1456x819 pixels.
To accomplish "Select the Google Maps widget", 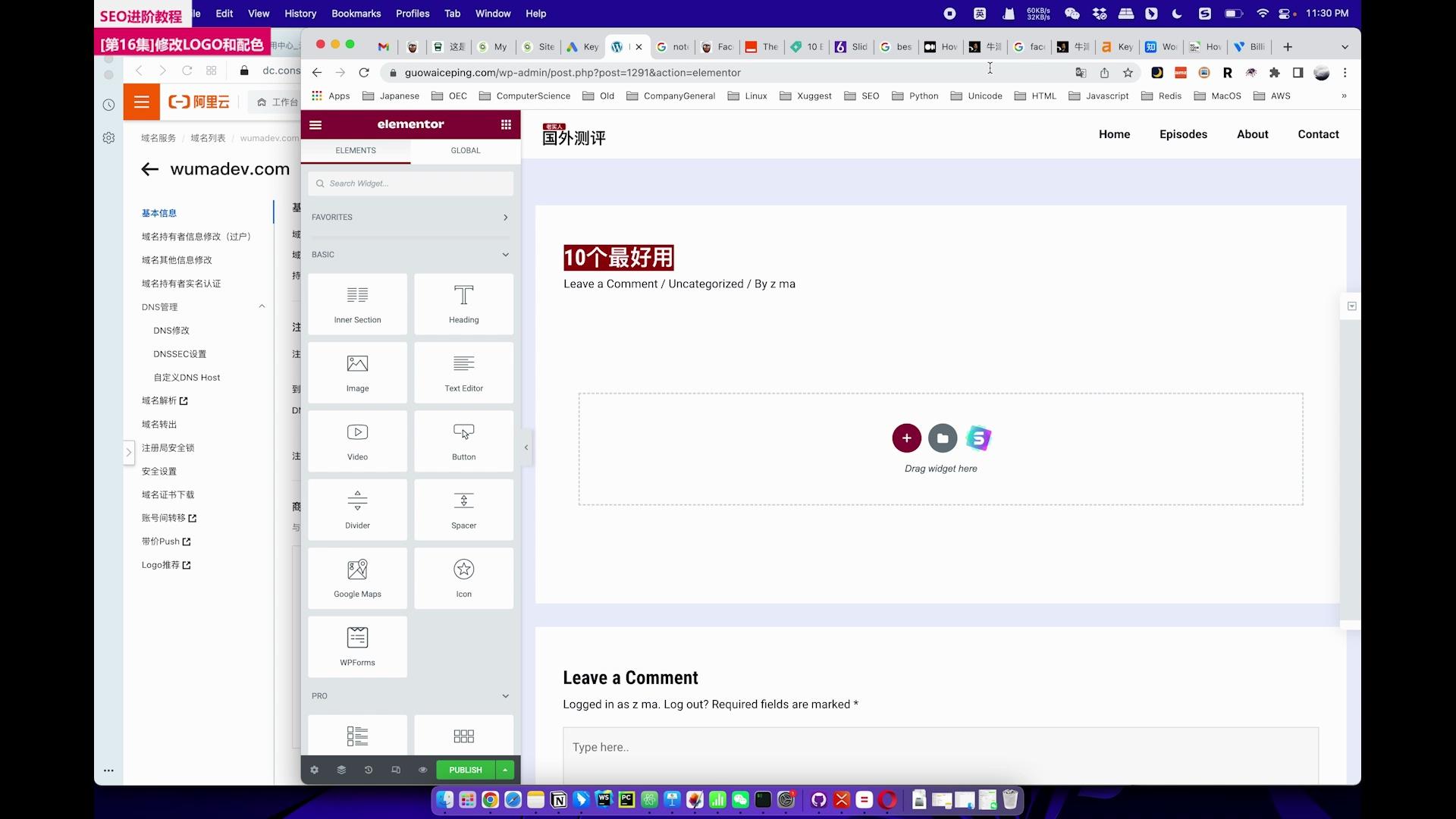I will [x=357, y=579].
